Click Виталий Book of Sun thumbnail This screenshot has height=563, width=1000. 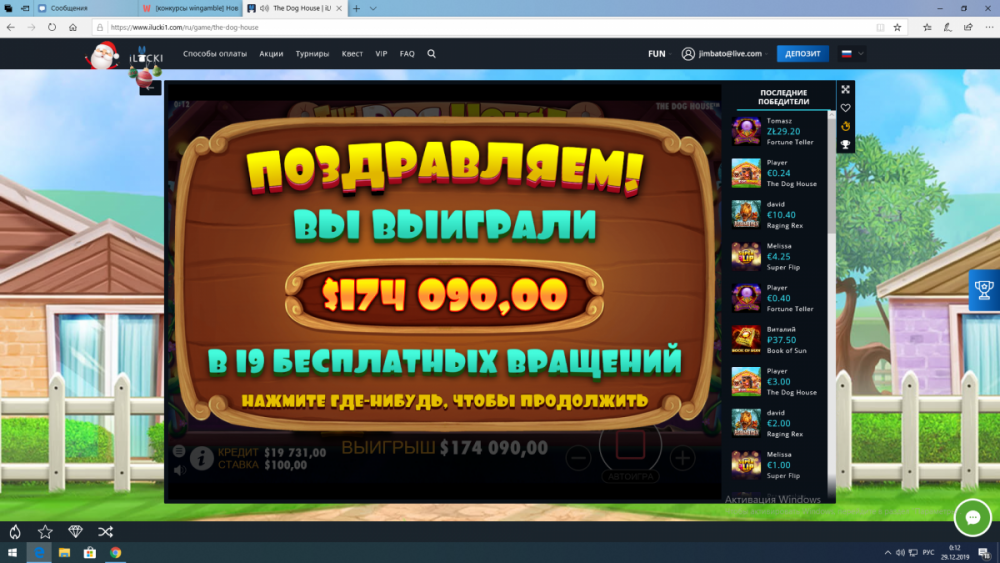[x=746, y=340]
